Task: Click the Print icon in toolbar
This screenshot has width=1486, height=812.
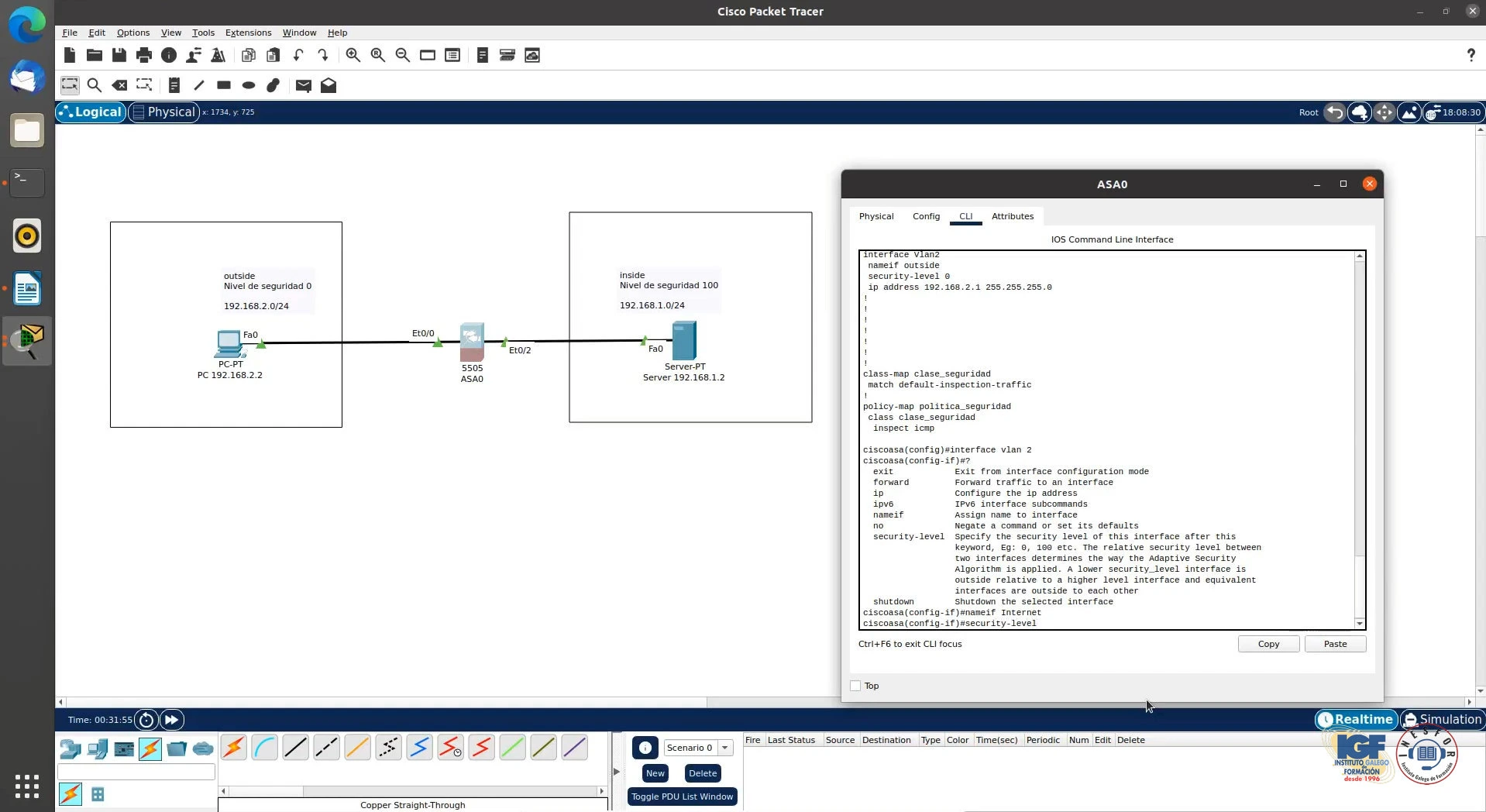Action: 143,55
